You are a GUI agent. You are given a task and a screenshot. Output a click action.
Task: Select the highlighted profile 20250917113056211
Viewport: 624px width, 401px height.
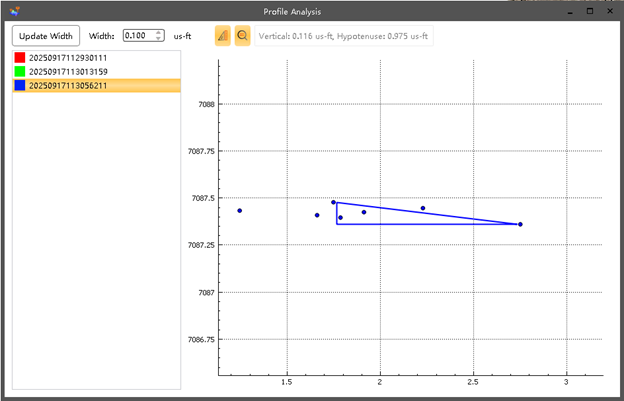pos(68,86)
